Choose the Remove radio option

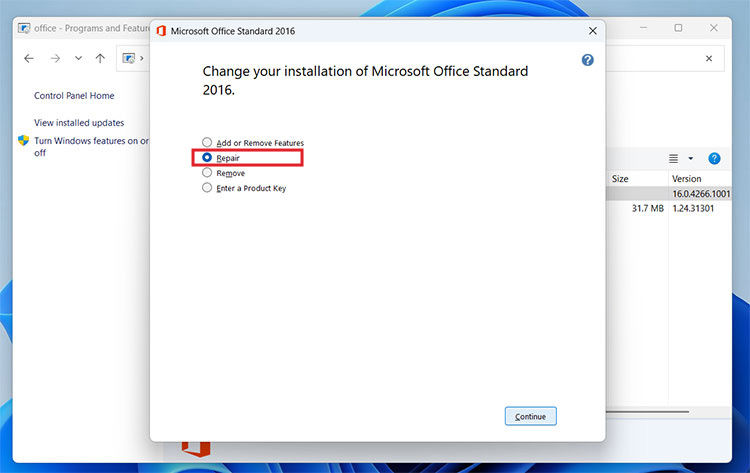[x=207, y=172]
